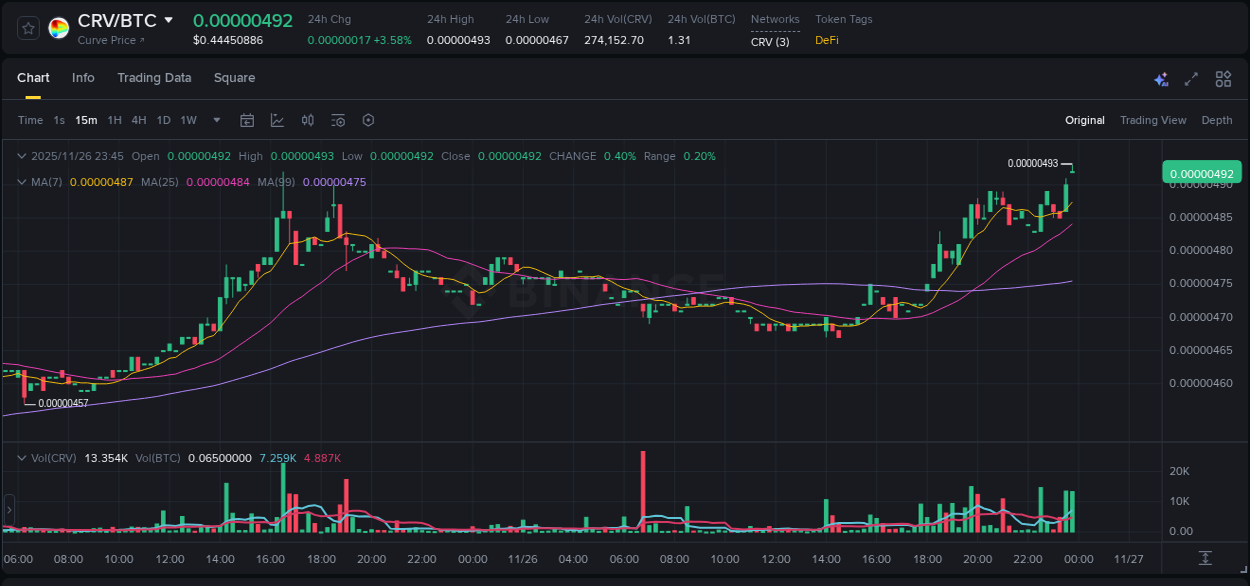The image size is (1250, 586).
Task: Select the 1D timeframe button
Action: tap(163, 120)
